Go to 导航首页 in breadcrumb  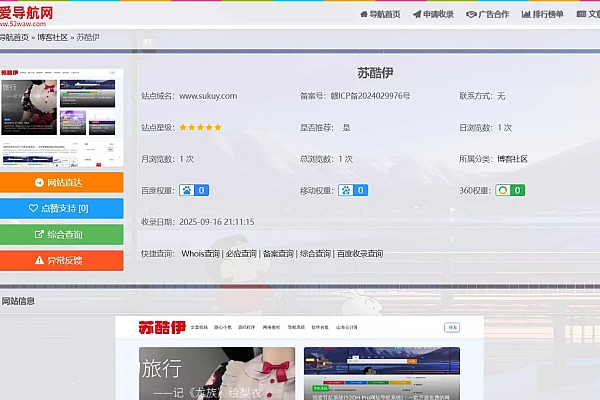tap(14, 38)
